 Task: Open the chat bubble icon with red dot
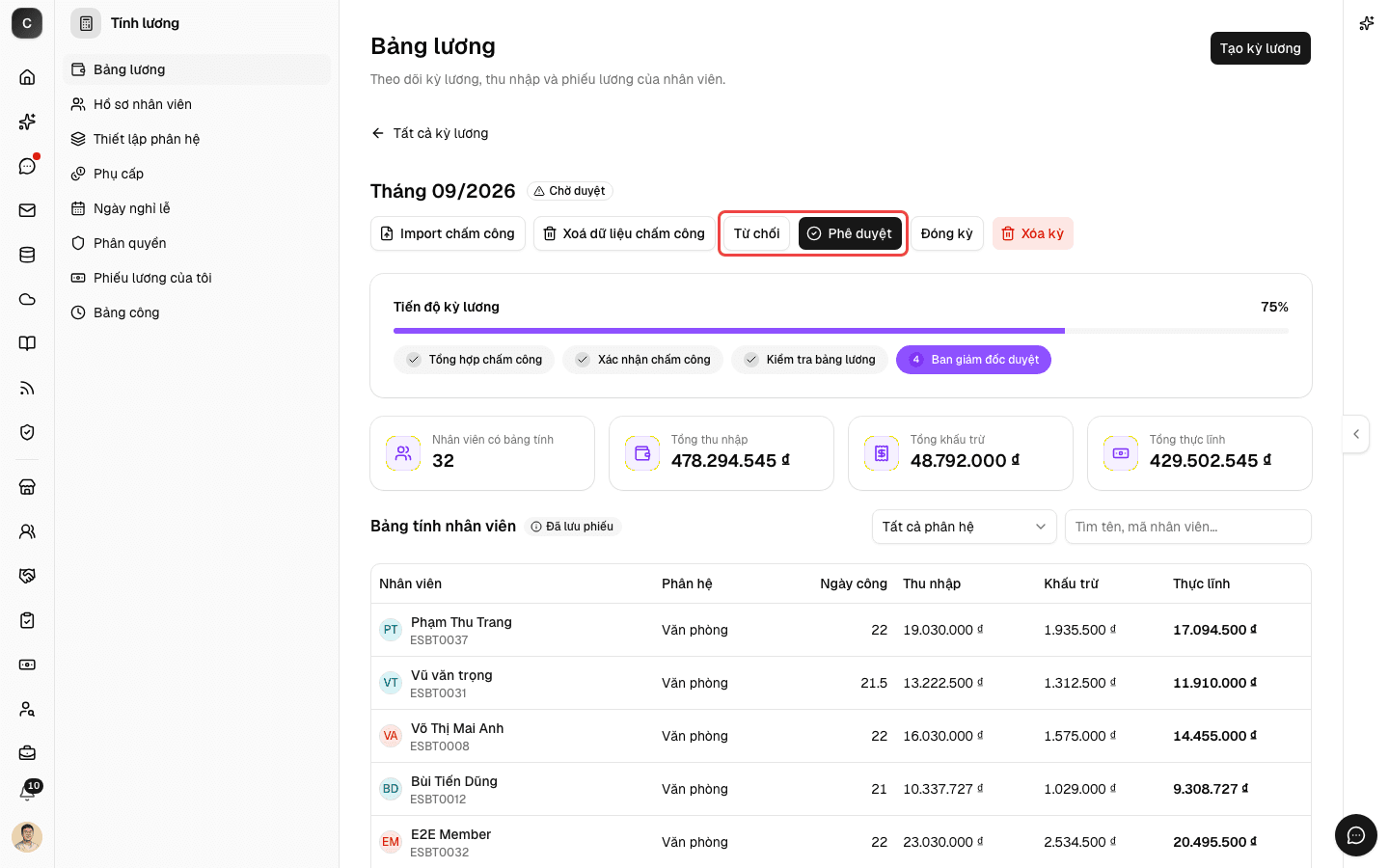pos(27,166)
